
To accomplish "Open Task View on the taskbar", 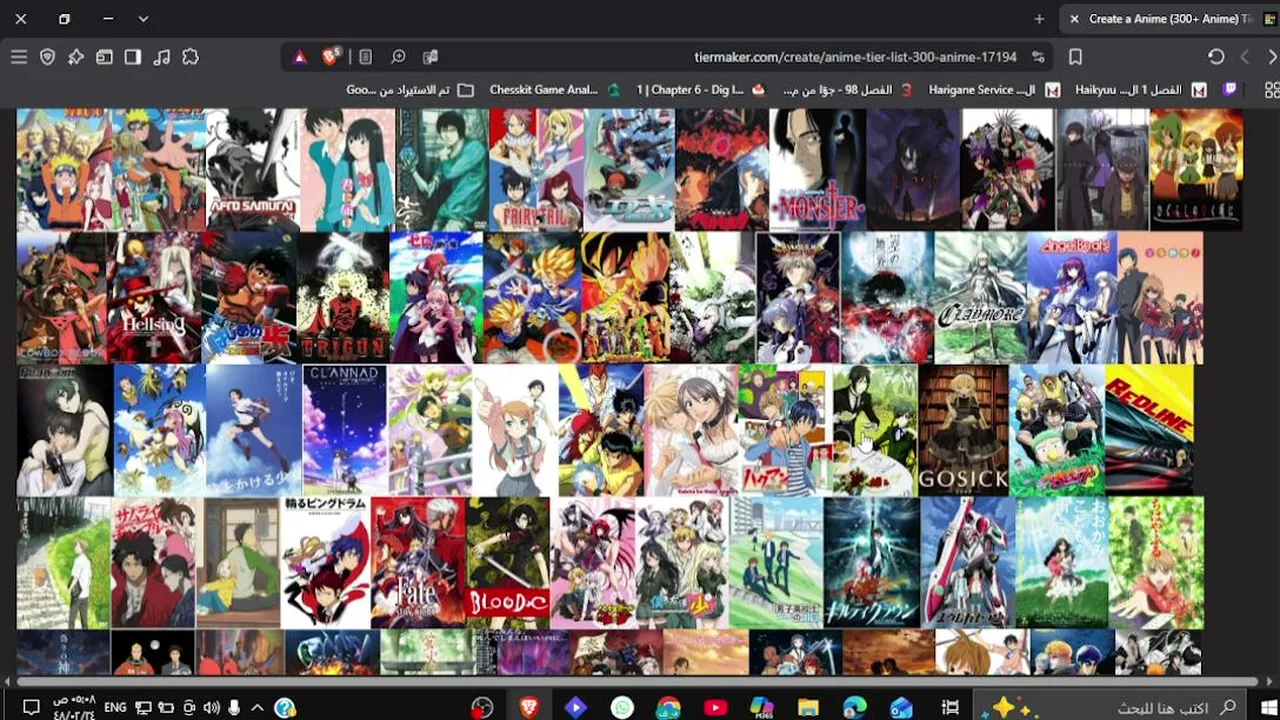I will (950, 707).
